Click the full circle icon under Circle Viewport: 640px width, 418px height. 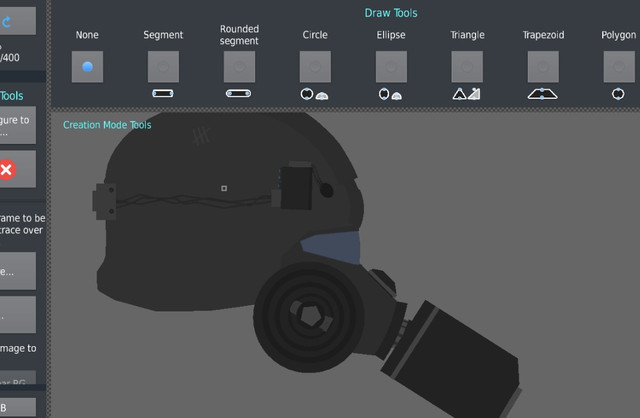pos(307,94)
